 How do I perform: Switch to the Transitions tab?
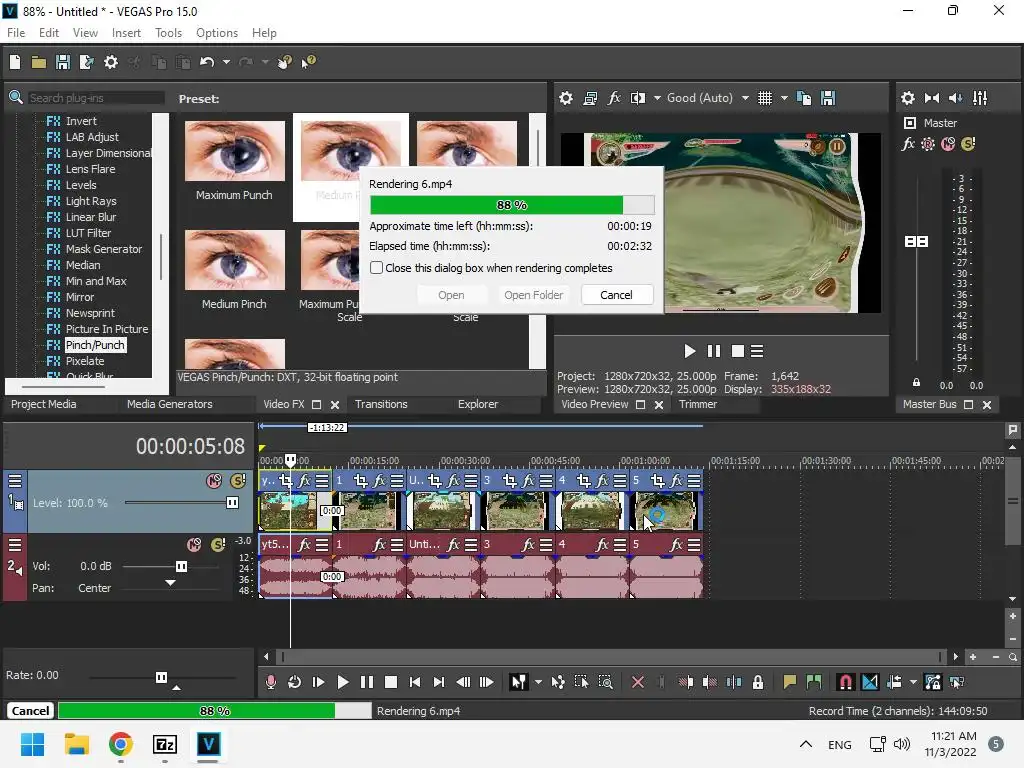(381, 404)
